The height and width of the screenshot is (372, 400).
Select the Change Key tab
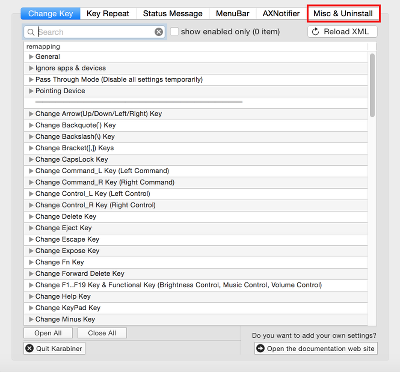click(50, 13)
